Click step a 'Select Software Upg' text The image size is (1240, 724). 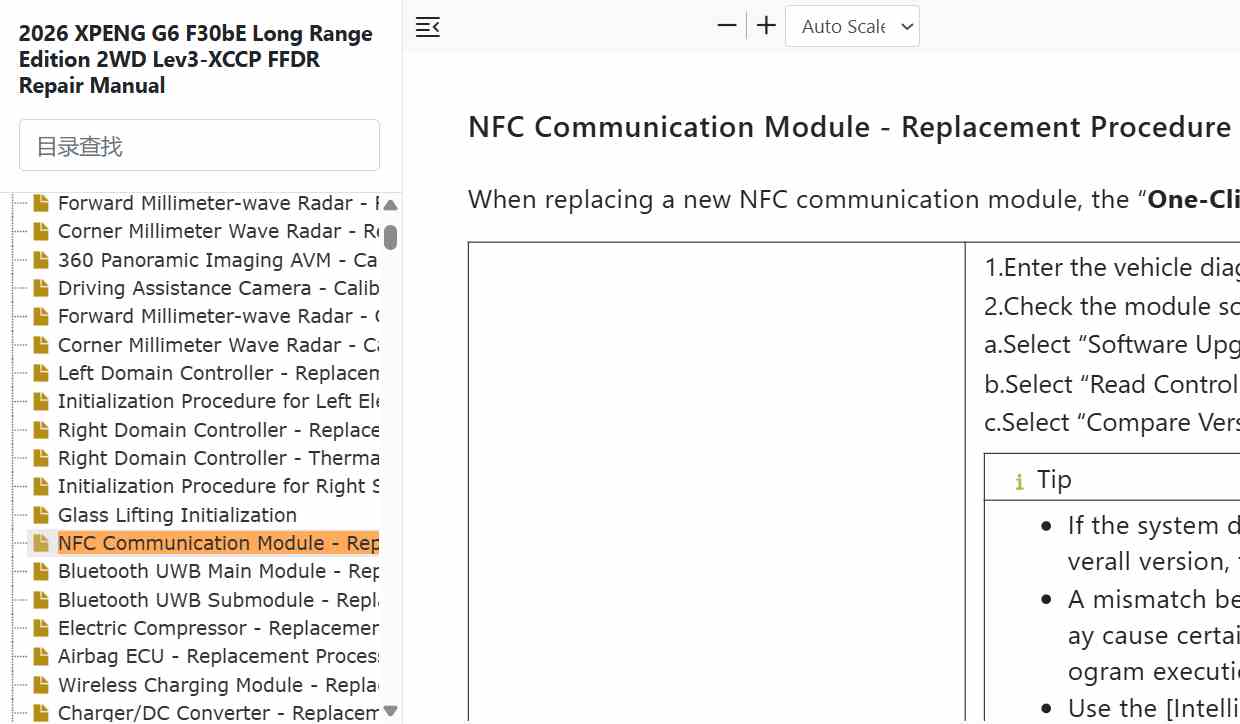point(1112,344)
